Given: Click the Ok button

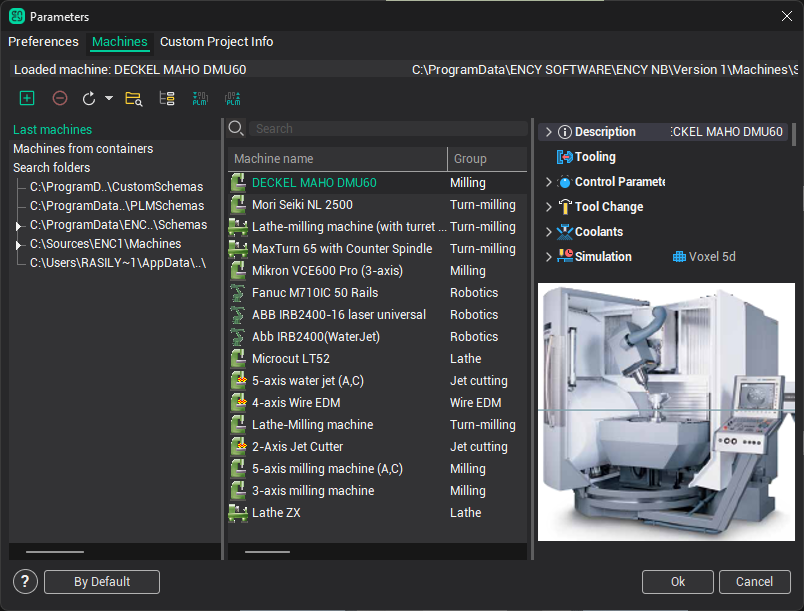Looking at the screenshot, I should 677,582.
